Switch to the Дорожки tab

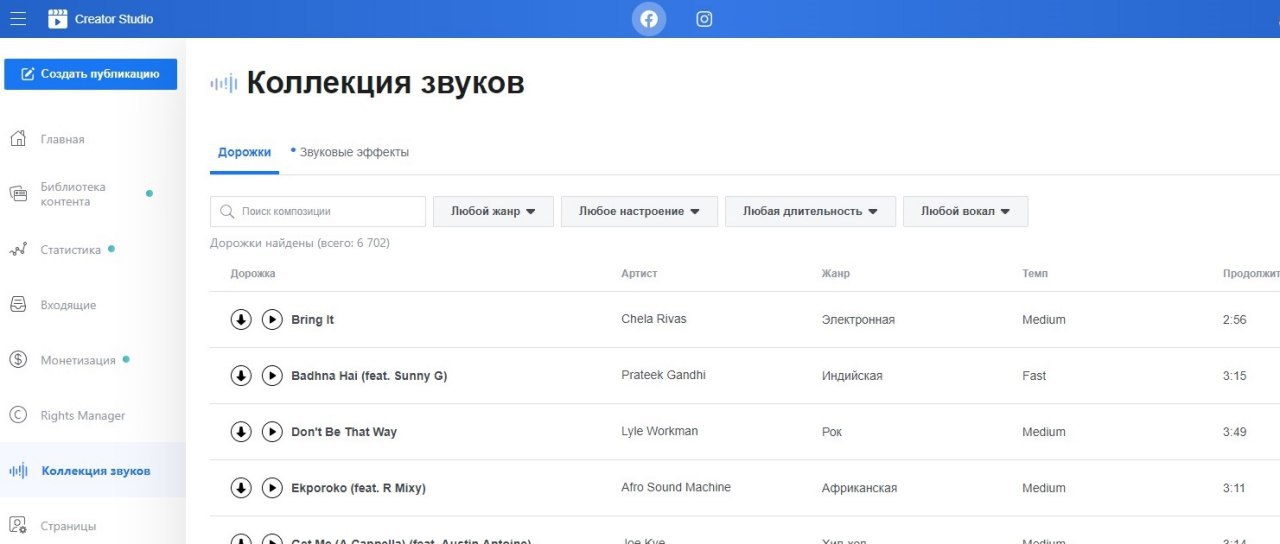click(x=244, y=152)
